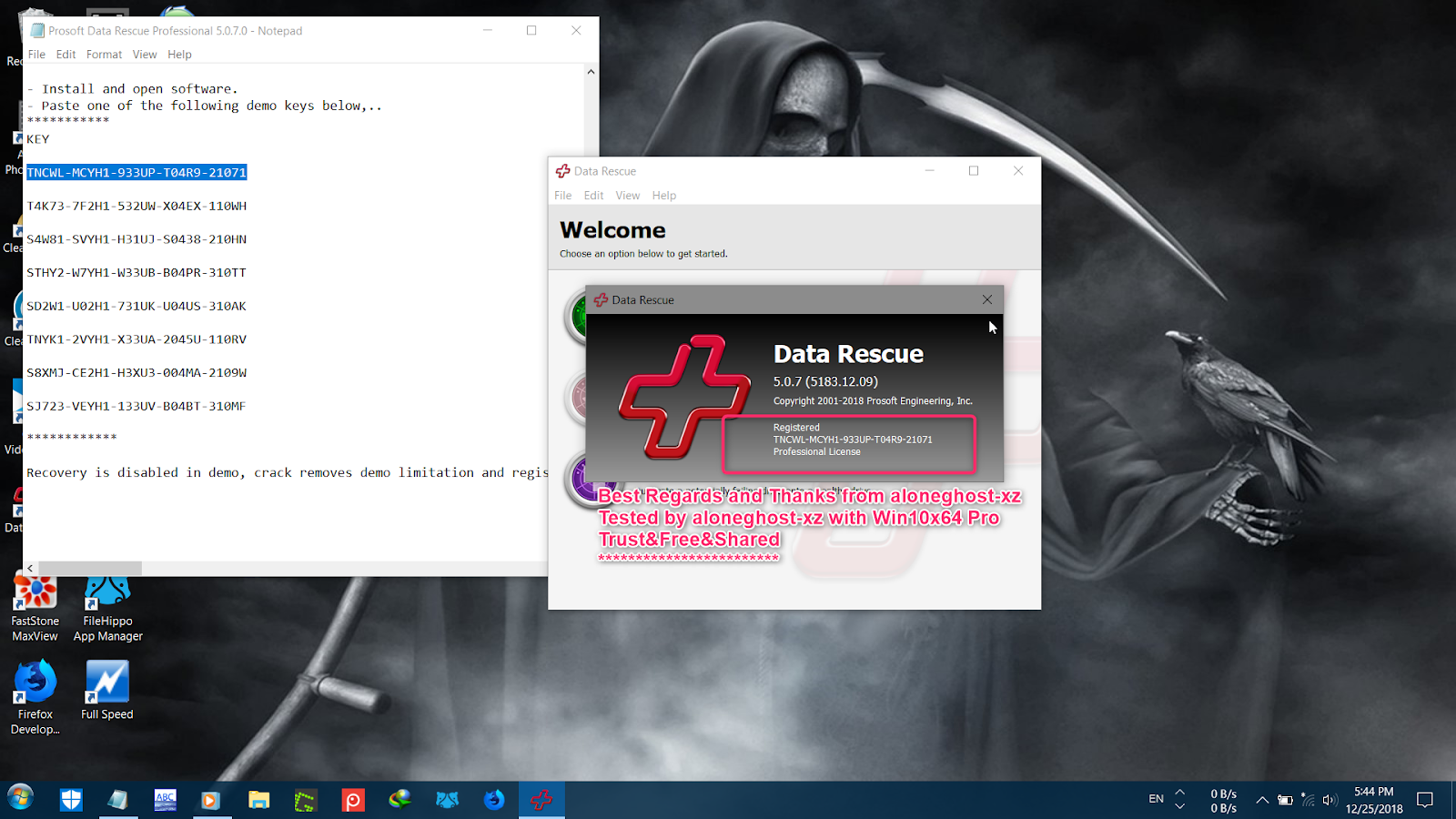Open the Help menu in Data Rescue

click(x=663, y=196)
